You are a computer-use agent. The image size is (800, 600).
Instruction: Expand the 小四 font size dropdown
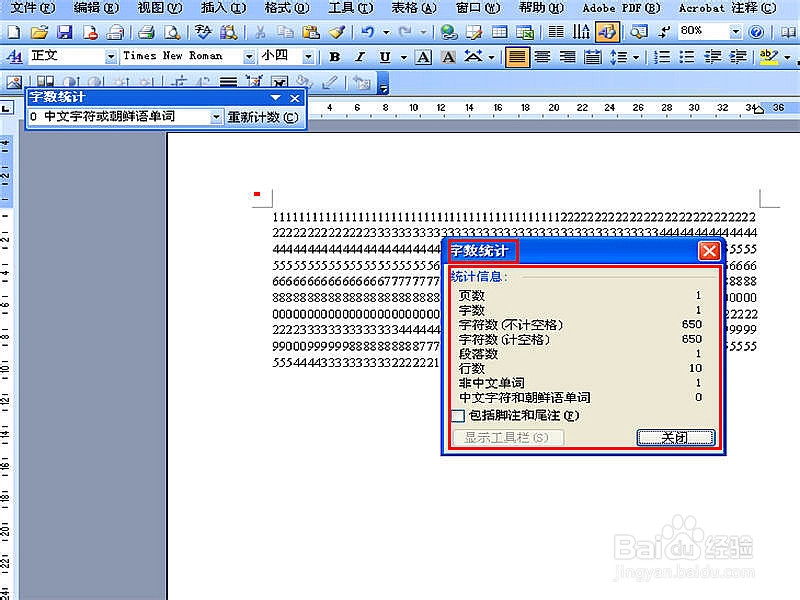coord(308,57)
